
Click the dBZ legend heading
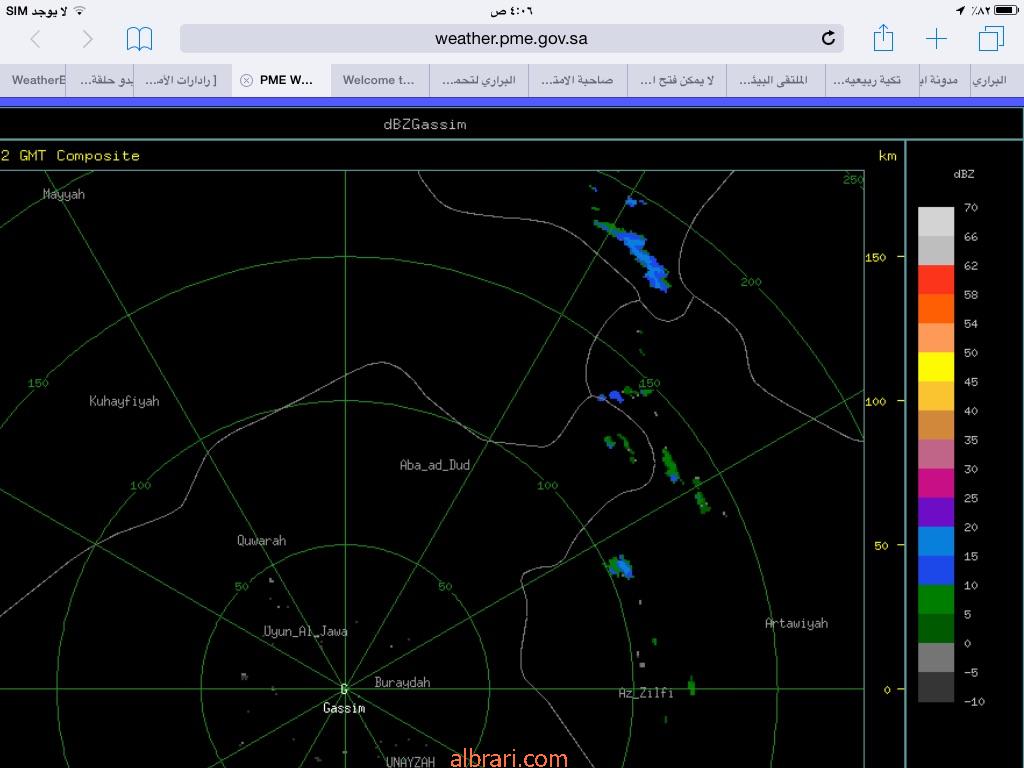point(963,174)
